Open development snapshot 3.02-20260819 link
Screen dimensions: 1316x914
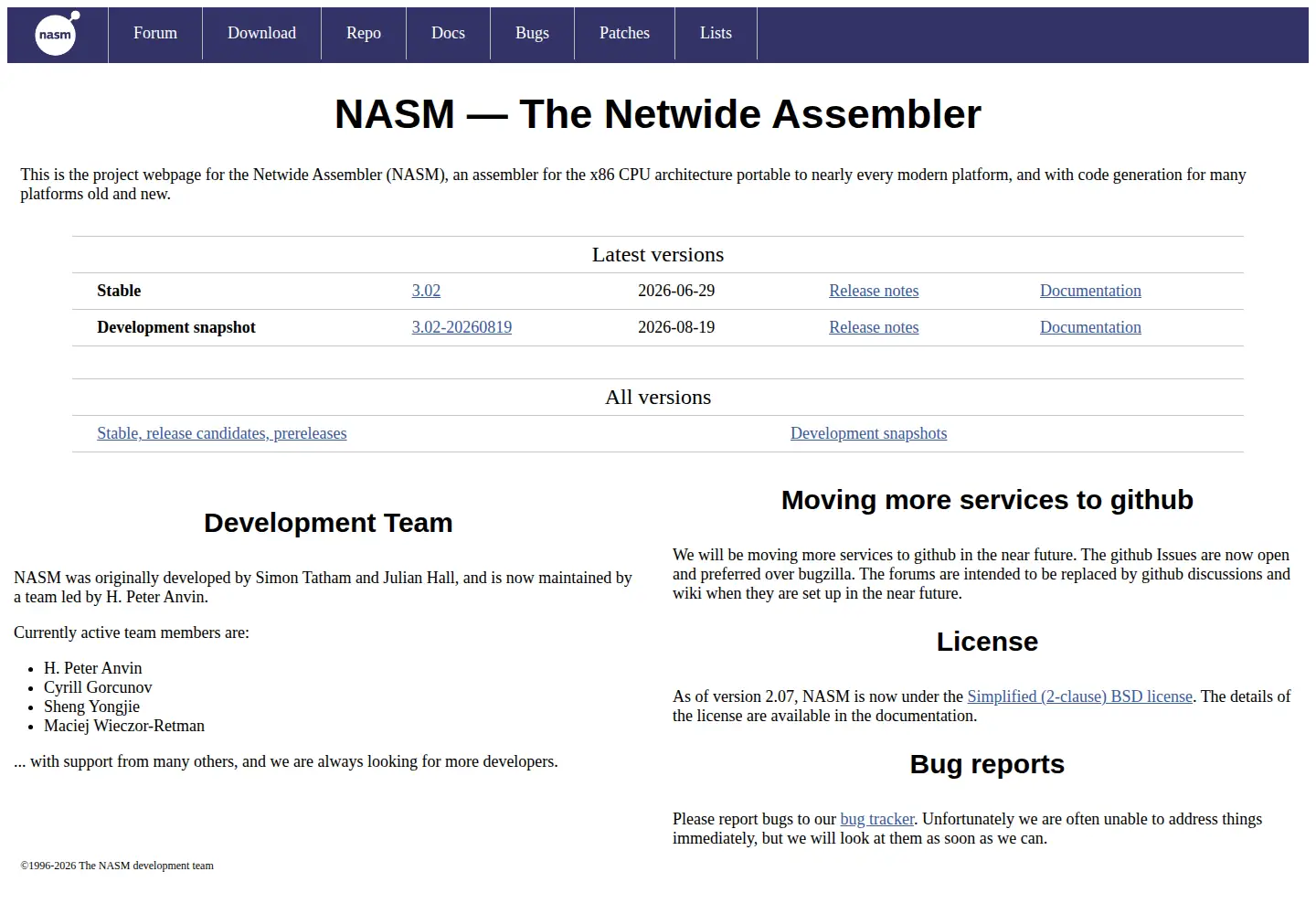pos(462,327)
